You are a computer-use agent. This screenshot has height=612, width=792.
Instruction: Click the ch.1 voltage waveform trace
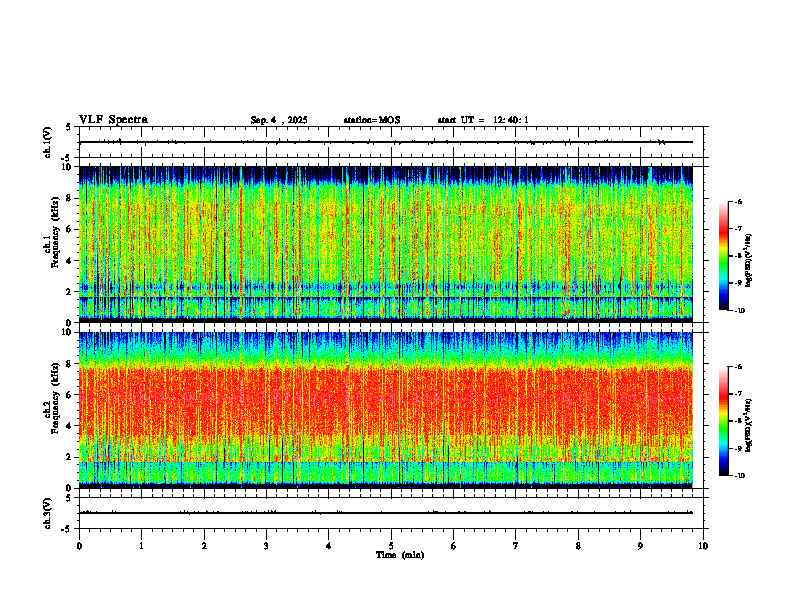pyautogui.click(x=386, y=142)
